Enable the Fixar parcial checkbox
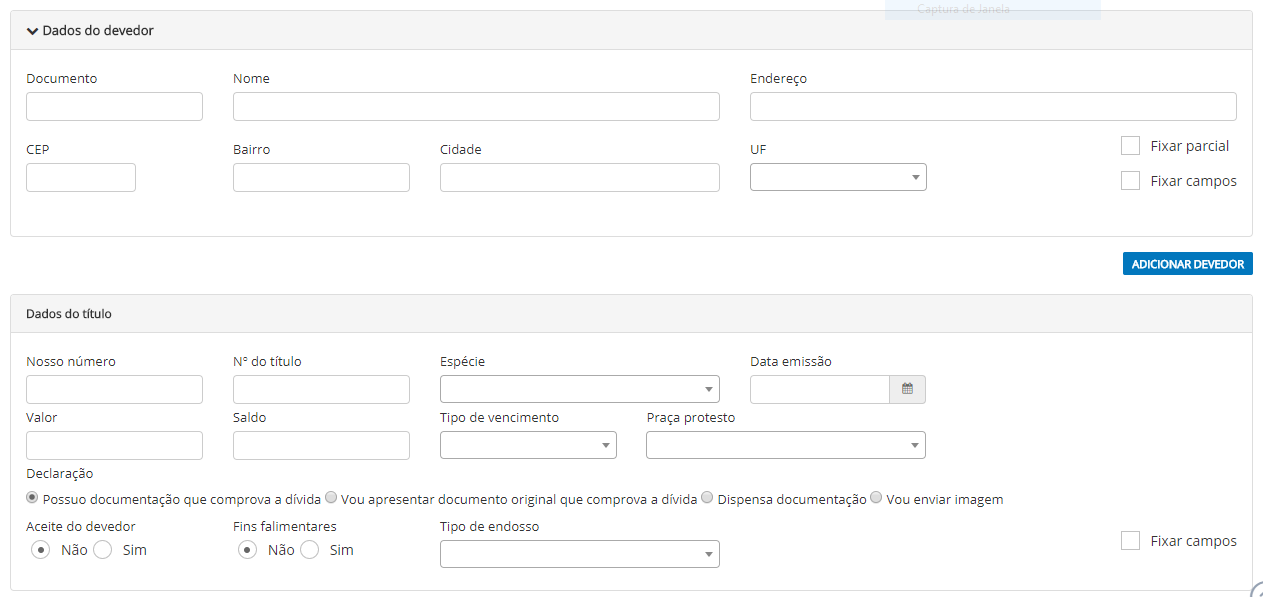The width and height of the screenshot is (1263, 597). pyautogui.click(x=1130, y=146)
